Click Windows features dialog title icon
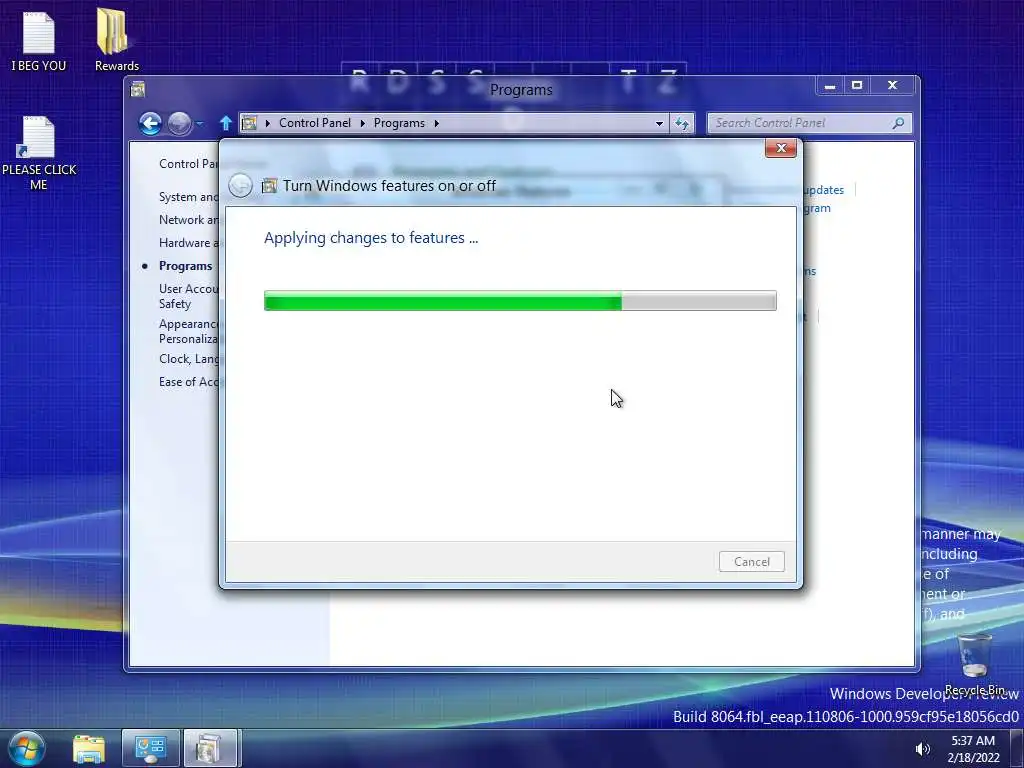This screenshot has height=768, width=1024. point(269,186)
